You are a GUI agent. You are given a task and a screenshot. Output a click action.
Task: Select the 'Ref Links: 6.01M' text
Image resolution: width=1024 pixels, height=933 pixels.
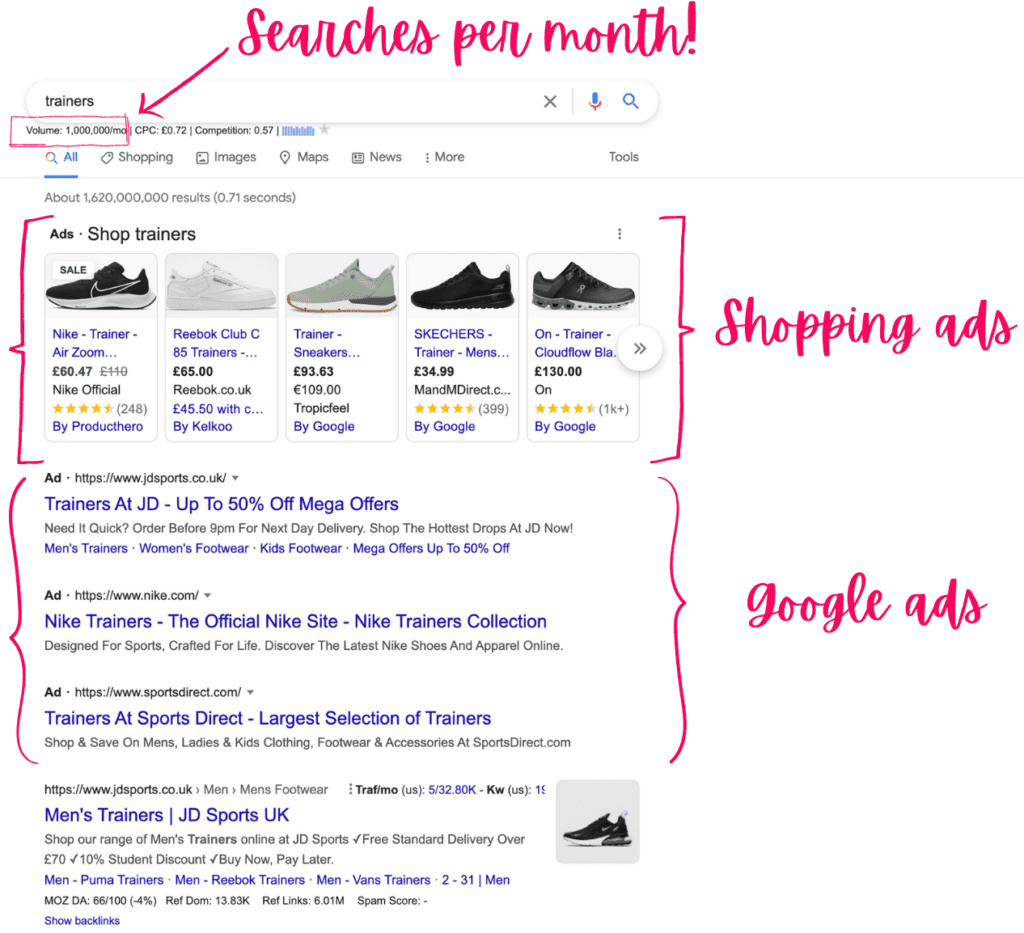(x=303, y=901)
